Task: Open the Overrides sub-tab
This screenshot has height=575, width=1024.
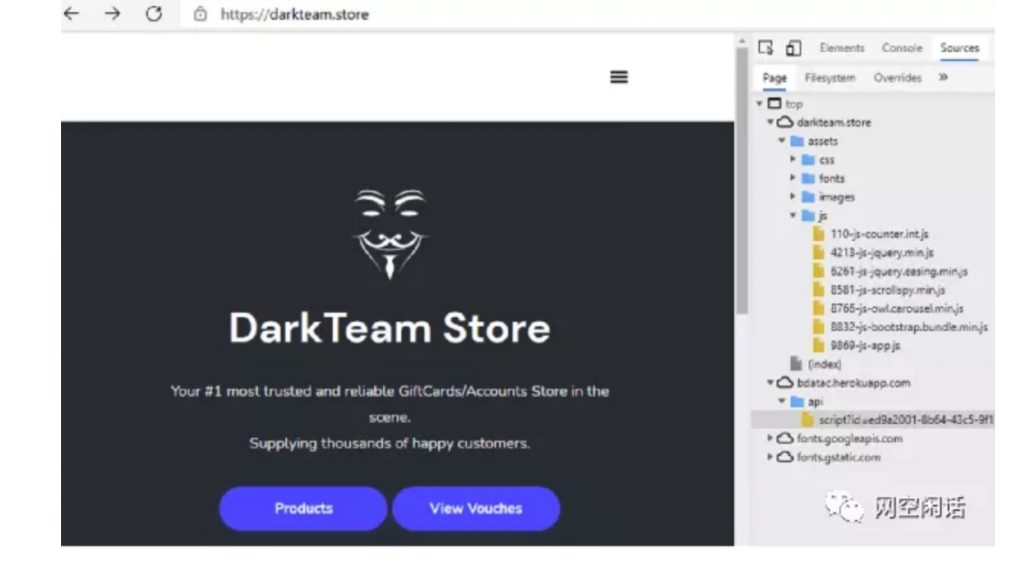Action: pyautogui.click(x=897, y=78)
